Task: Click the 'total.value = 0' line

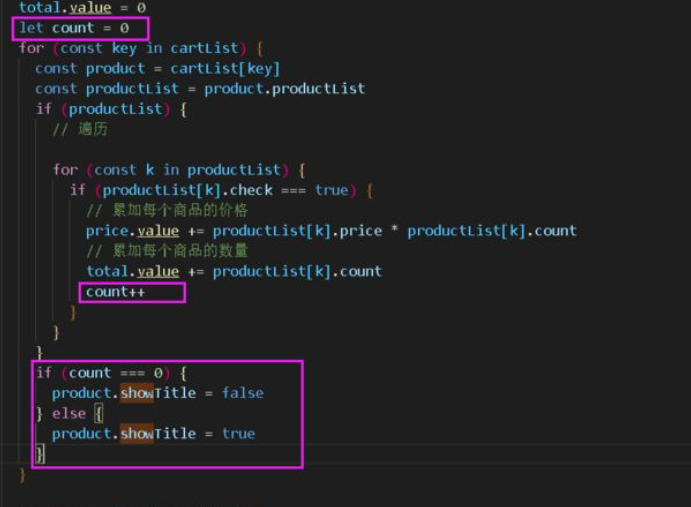Action: (x=82, y=7)
